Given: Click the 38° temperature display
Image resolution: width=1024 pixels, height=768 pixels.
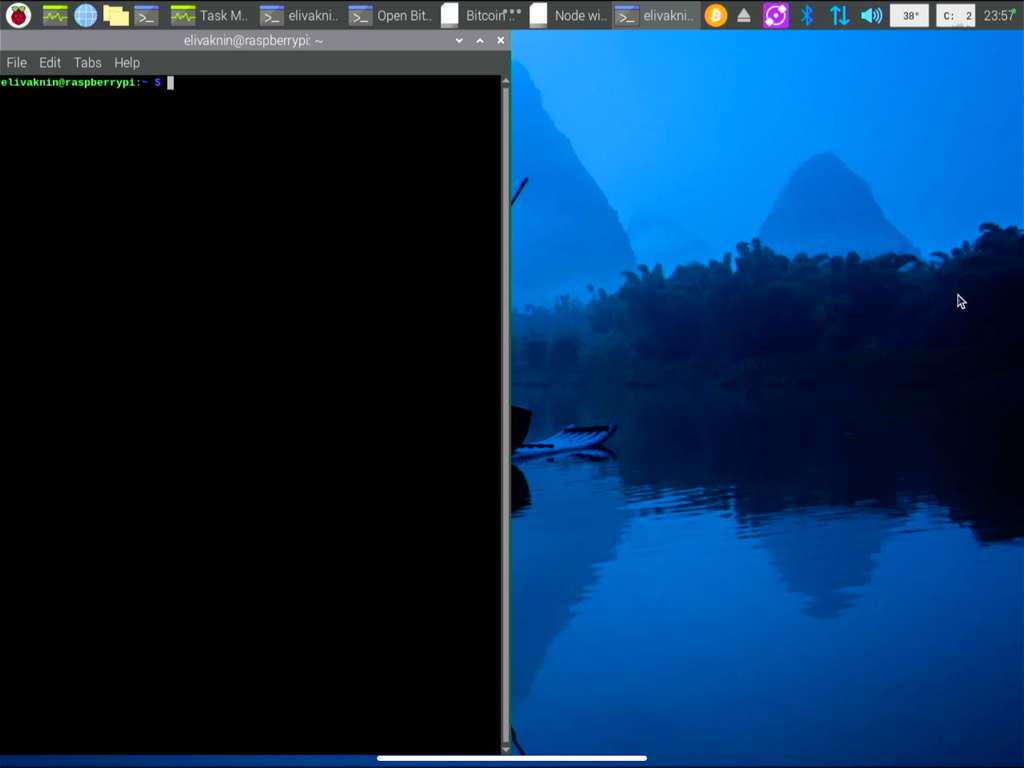Looking at the screenshot, I should click(909, 15).
